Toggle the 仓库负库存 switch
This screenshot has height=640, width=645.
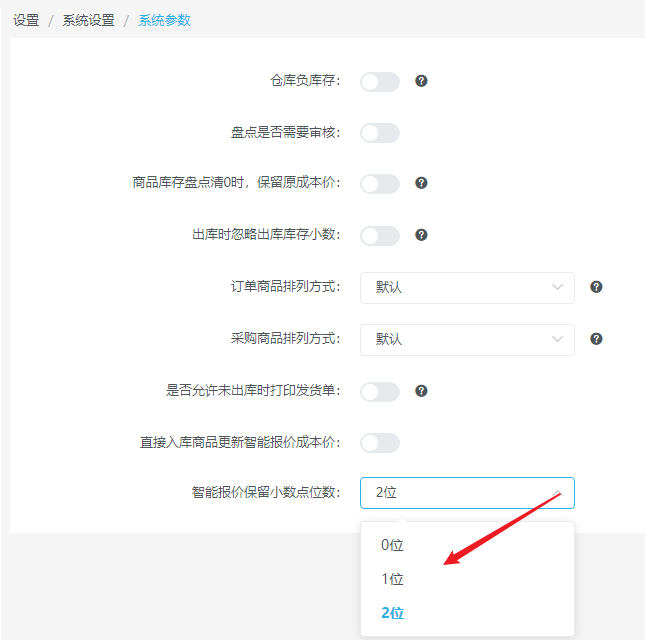[380, 82]
